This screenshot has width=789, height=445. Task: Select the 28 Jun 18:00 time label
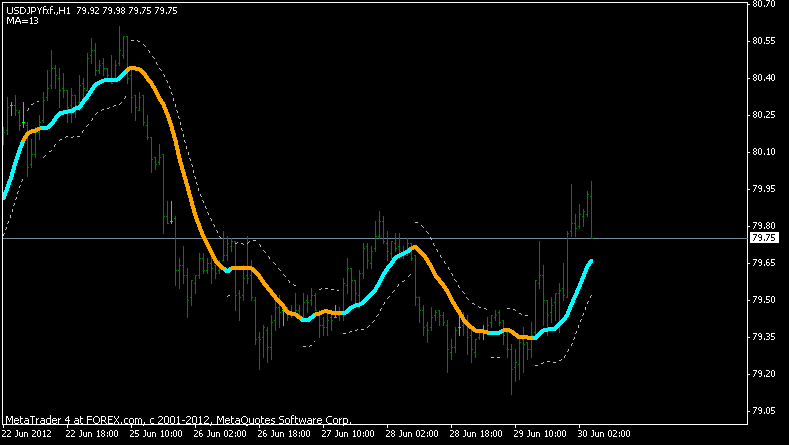(x=476, y=435)
